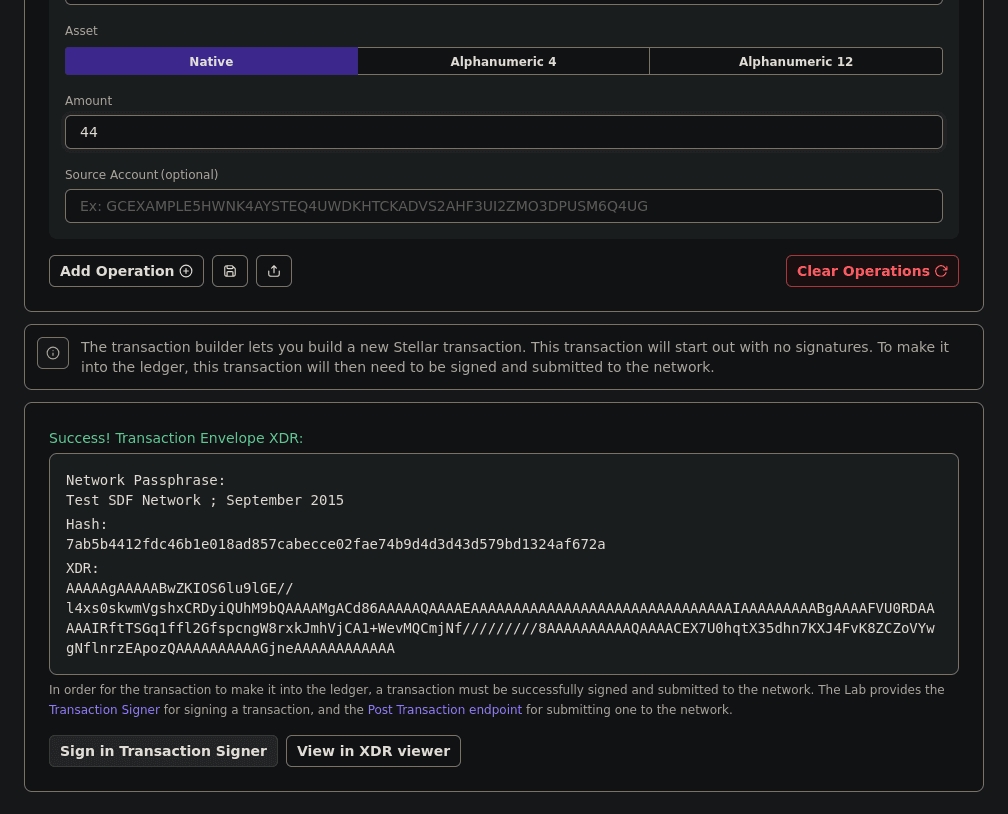
Task: Click the Source Account label
Action: point(141,175)
